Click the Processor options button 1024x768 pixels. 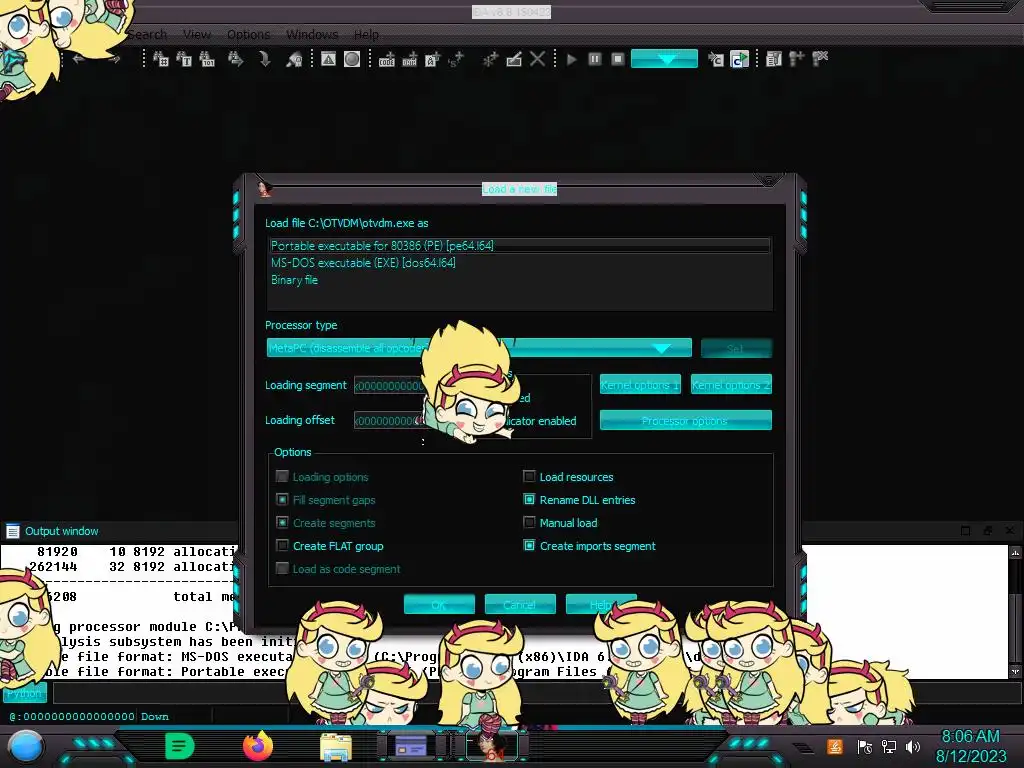coord(685,421)
